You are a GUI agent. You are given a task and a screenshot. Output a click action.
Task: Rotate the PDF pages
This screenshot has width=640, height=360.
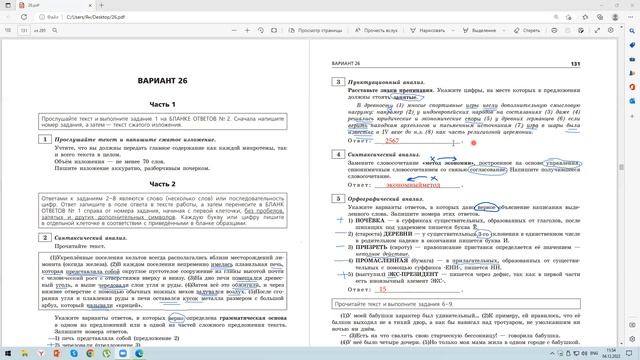[260, 30]
